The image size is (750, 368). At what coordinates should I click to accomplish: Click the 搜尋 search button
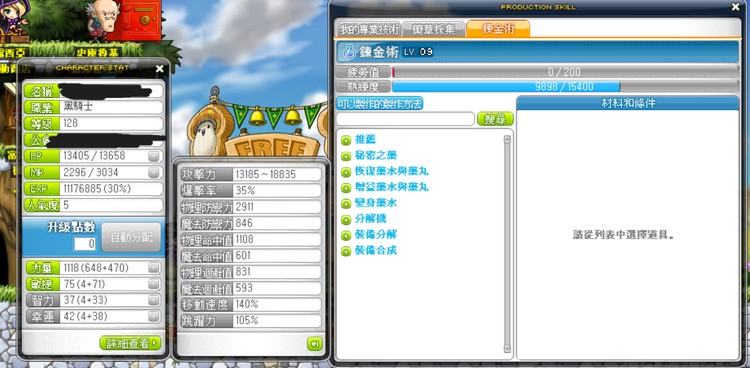495,119
